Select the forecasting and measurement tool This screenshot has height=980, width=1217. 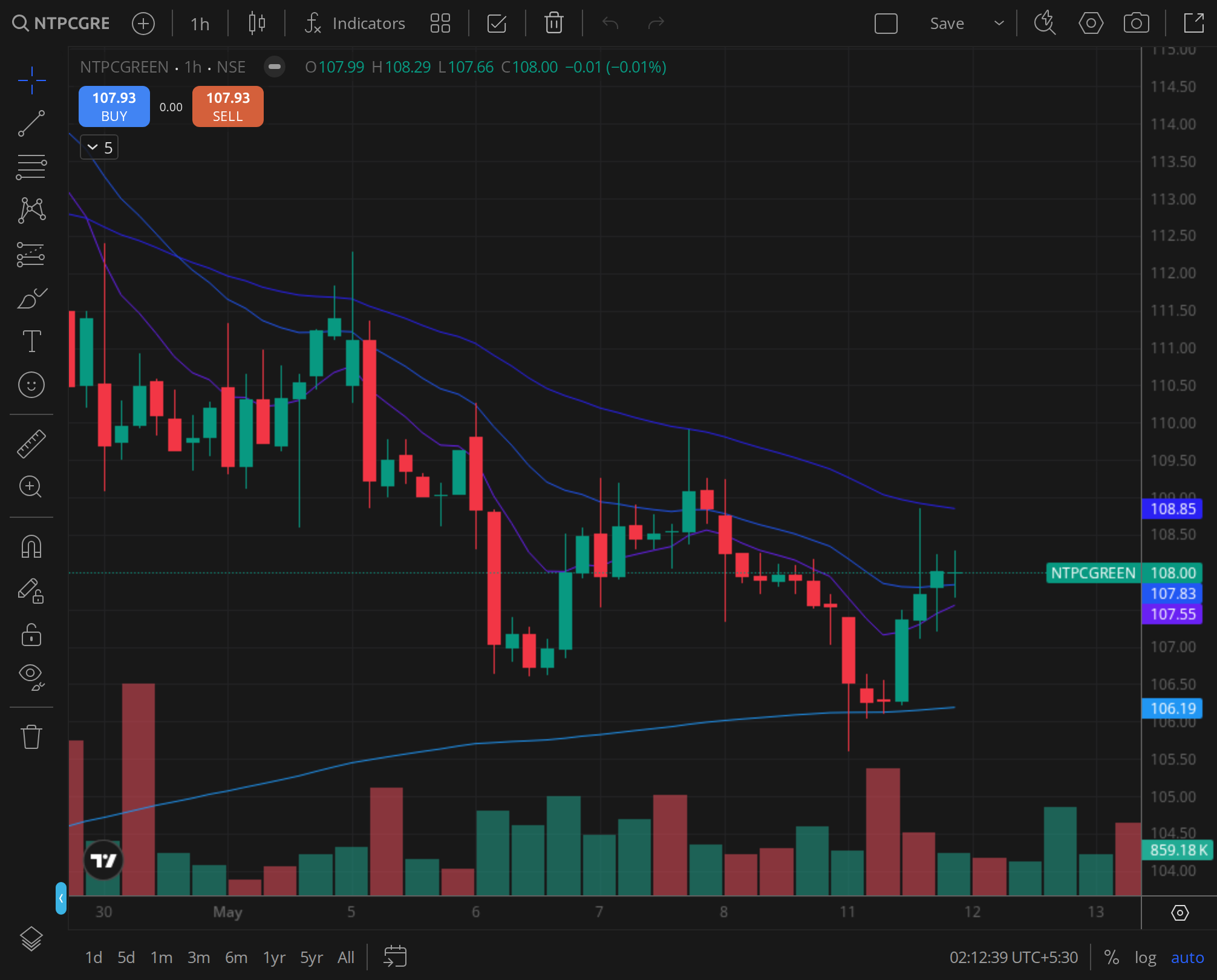pyautogui.click(x=31, y=254)
